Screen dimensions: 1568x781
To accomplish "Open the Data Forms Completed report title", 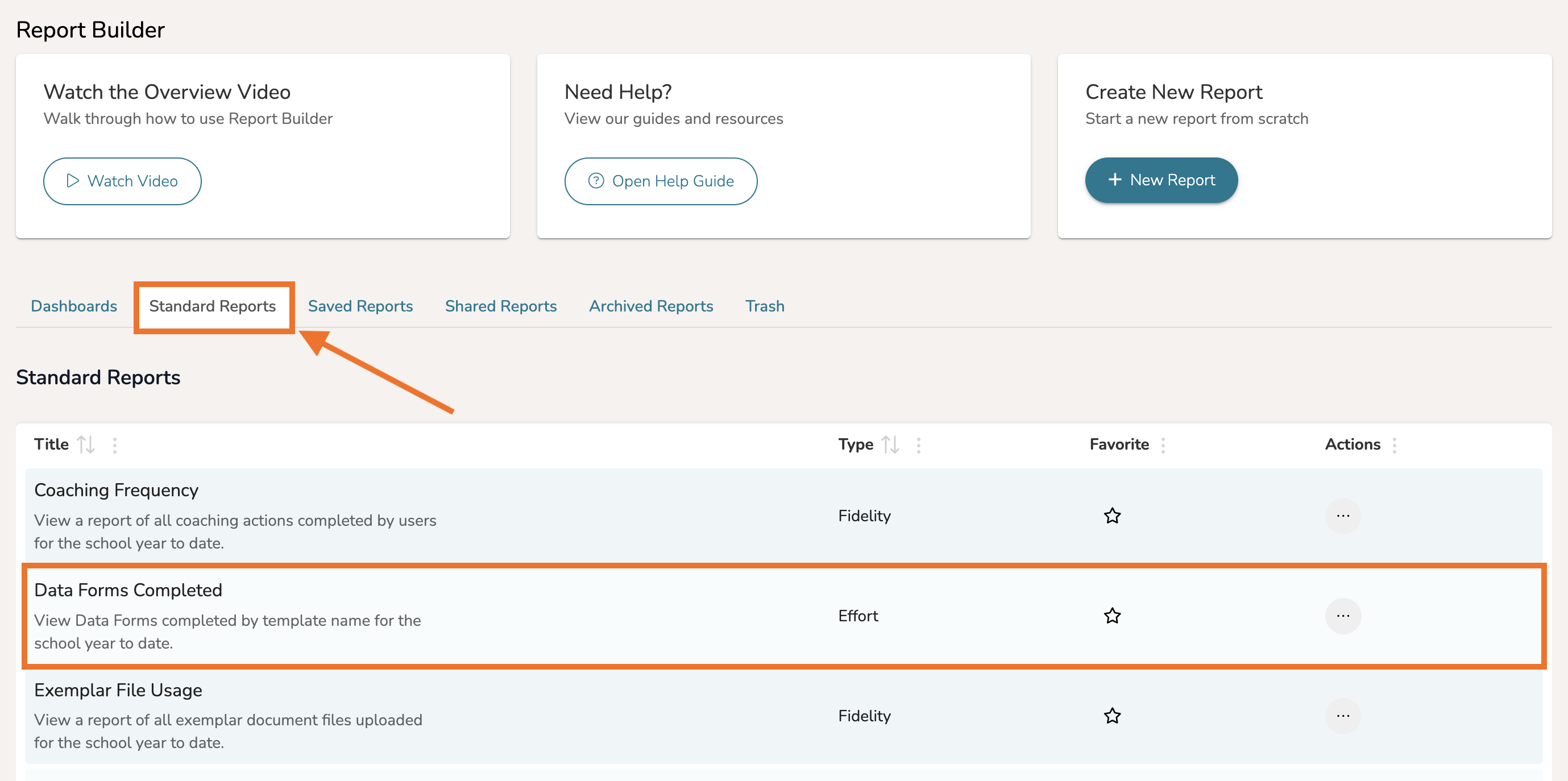I will point(128,590).
